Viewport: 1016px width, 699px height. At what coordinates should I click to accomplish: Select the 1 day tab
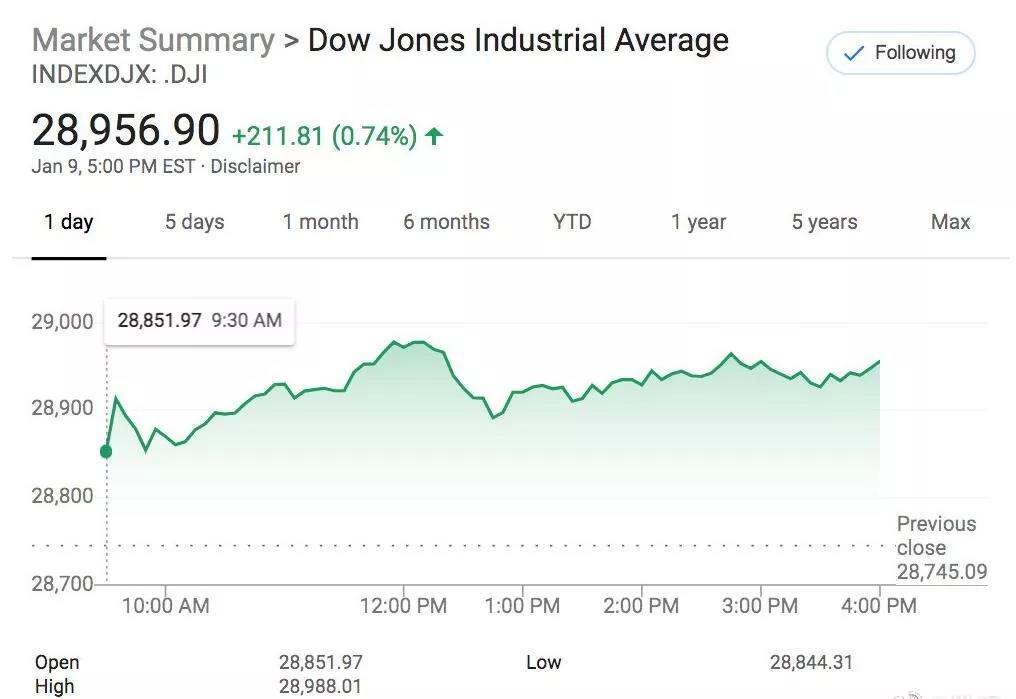coord(68,222)
